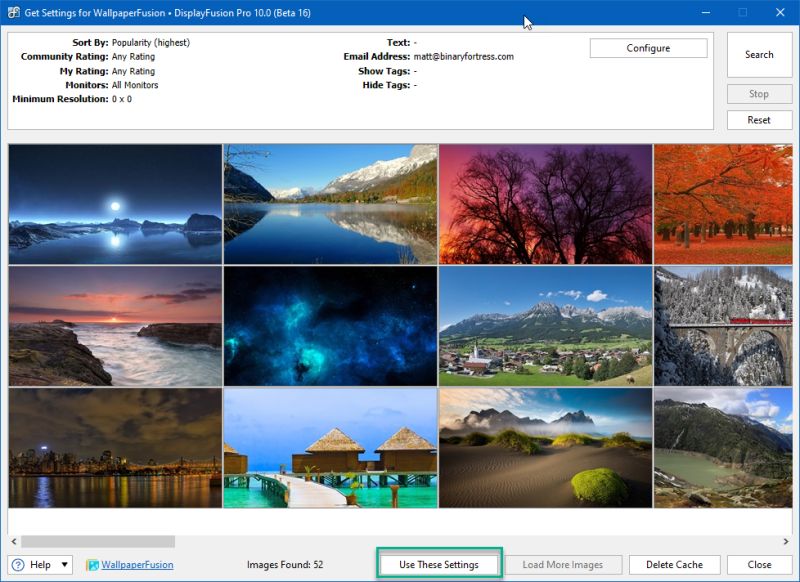Select the moonlit lake wallpaper thumbnail
Screen dimensions: 800x582
click(x=113, y=205)
